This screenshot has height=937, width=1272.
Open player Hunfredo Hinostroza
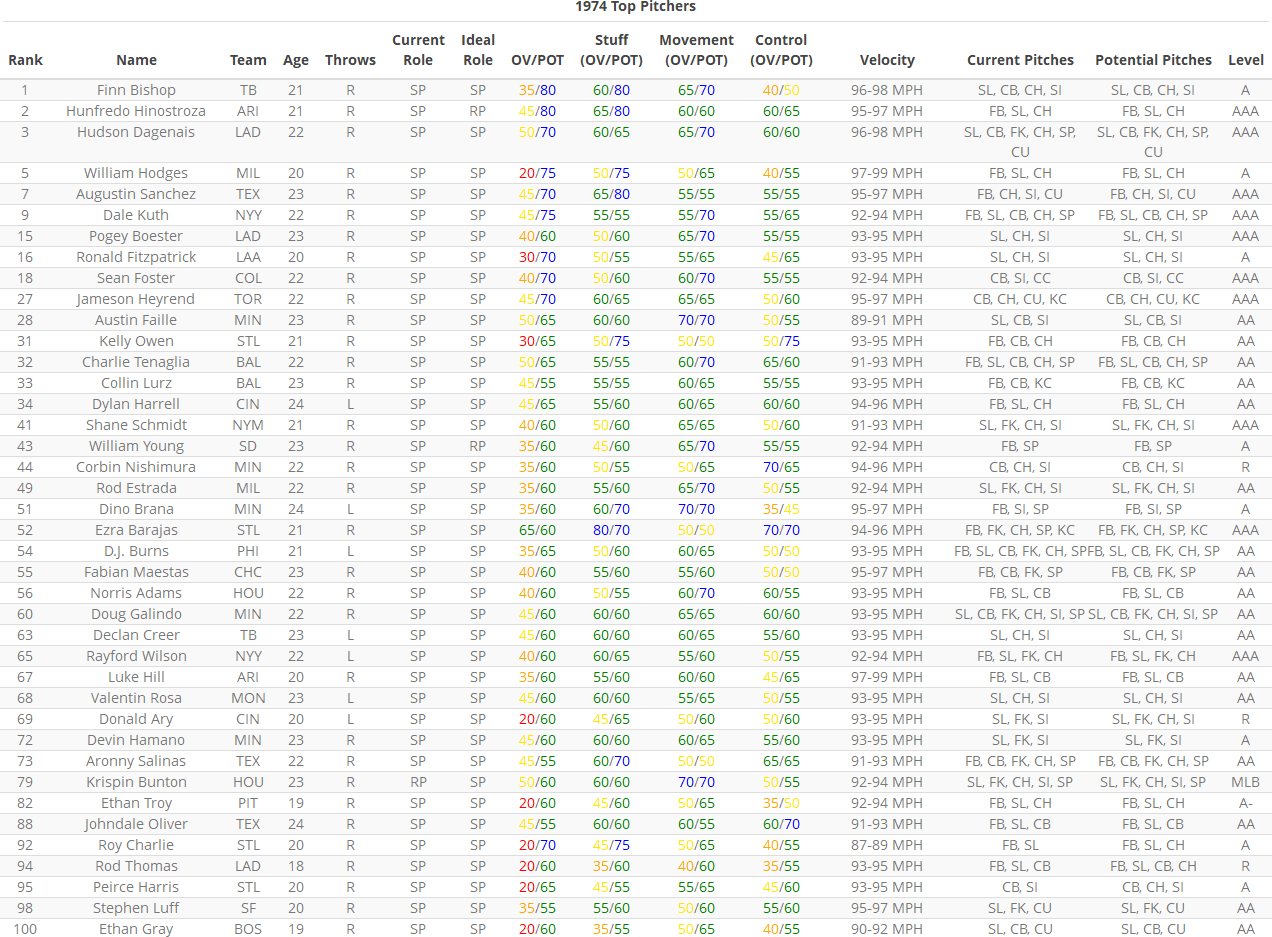click(136, 111)
